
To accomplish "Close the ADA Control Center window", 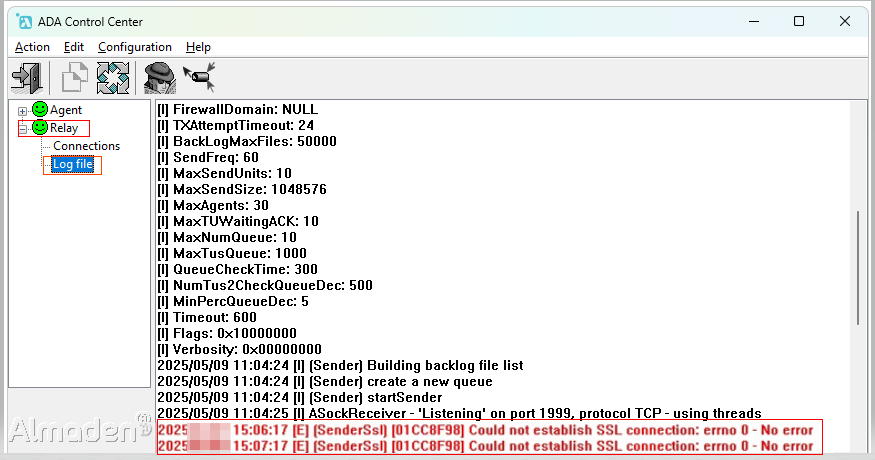I will click(x=845, y=22).
